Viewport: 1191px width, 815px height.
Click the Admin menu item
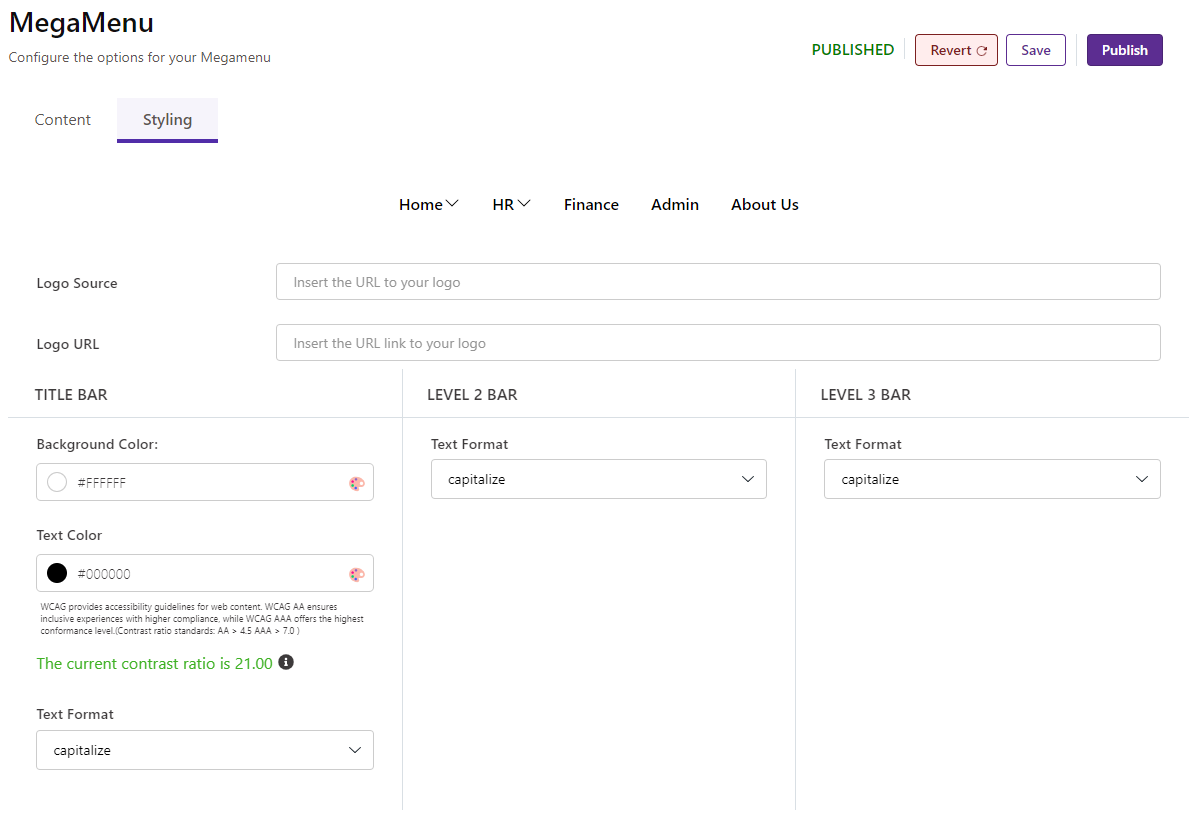click(x=674, y=204)
